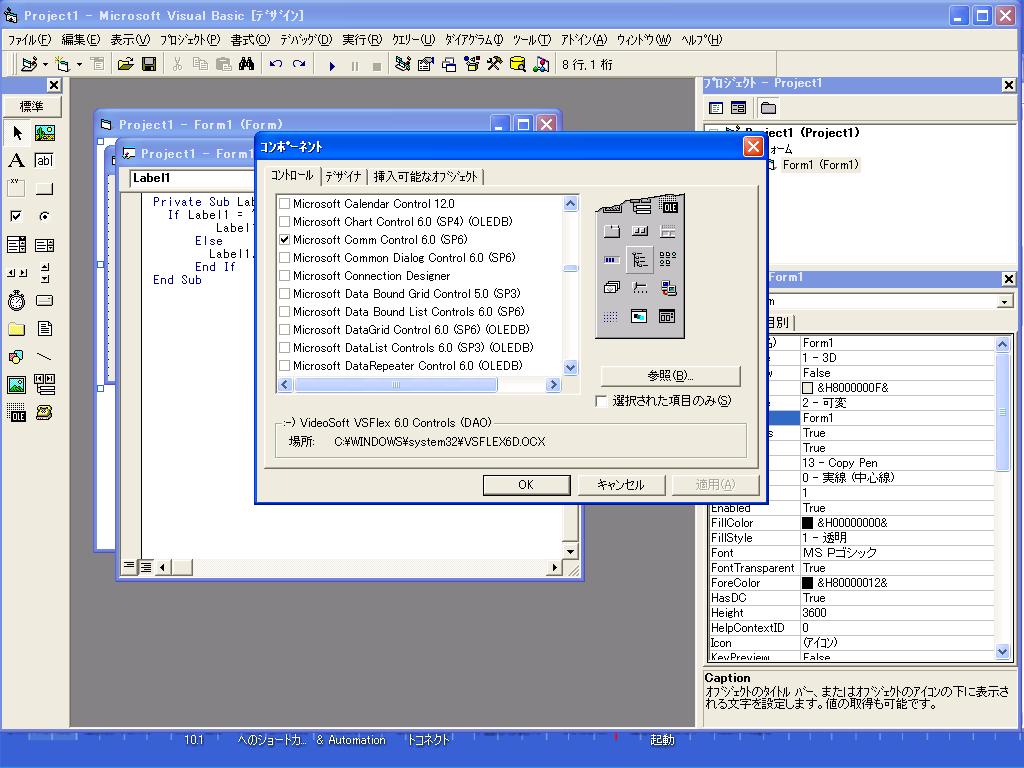Select the CommandButton tool in toolbox
Screen dimensions: 1024x768
[x=44, y=189]
